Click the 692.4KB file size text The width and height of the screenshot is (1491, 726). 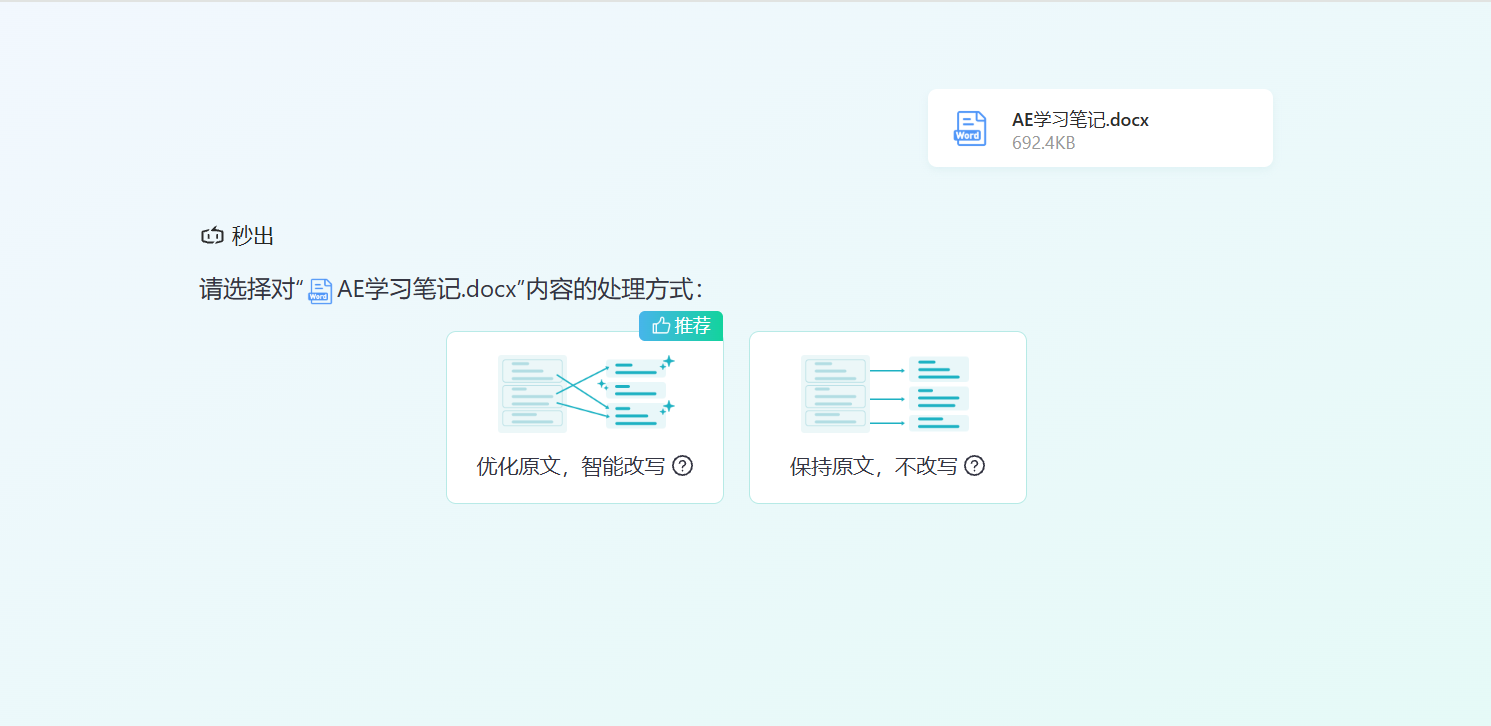1043,143
